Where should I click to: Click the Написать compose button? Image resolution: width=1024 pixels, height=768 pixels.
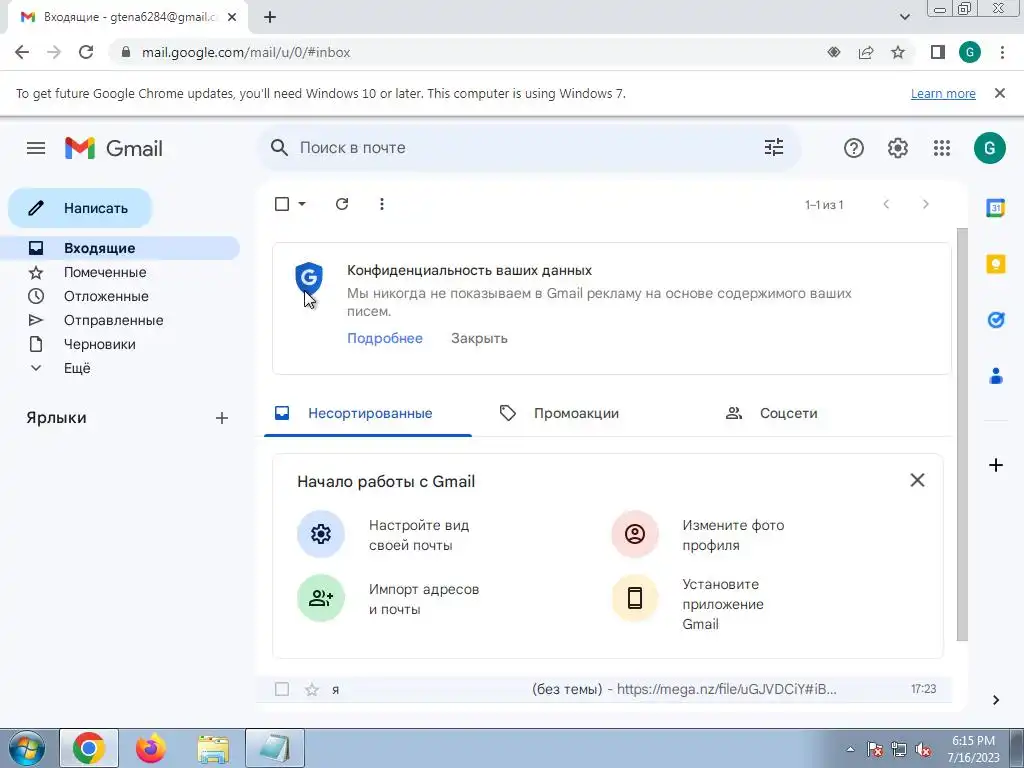(x=80, y=208)
